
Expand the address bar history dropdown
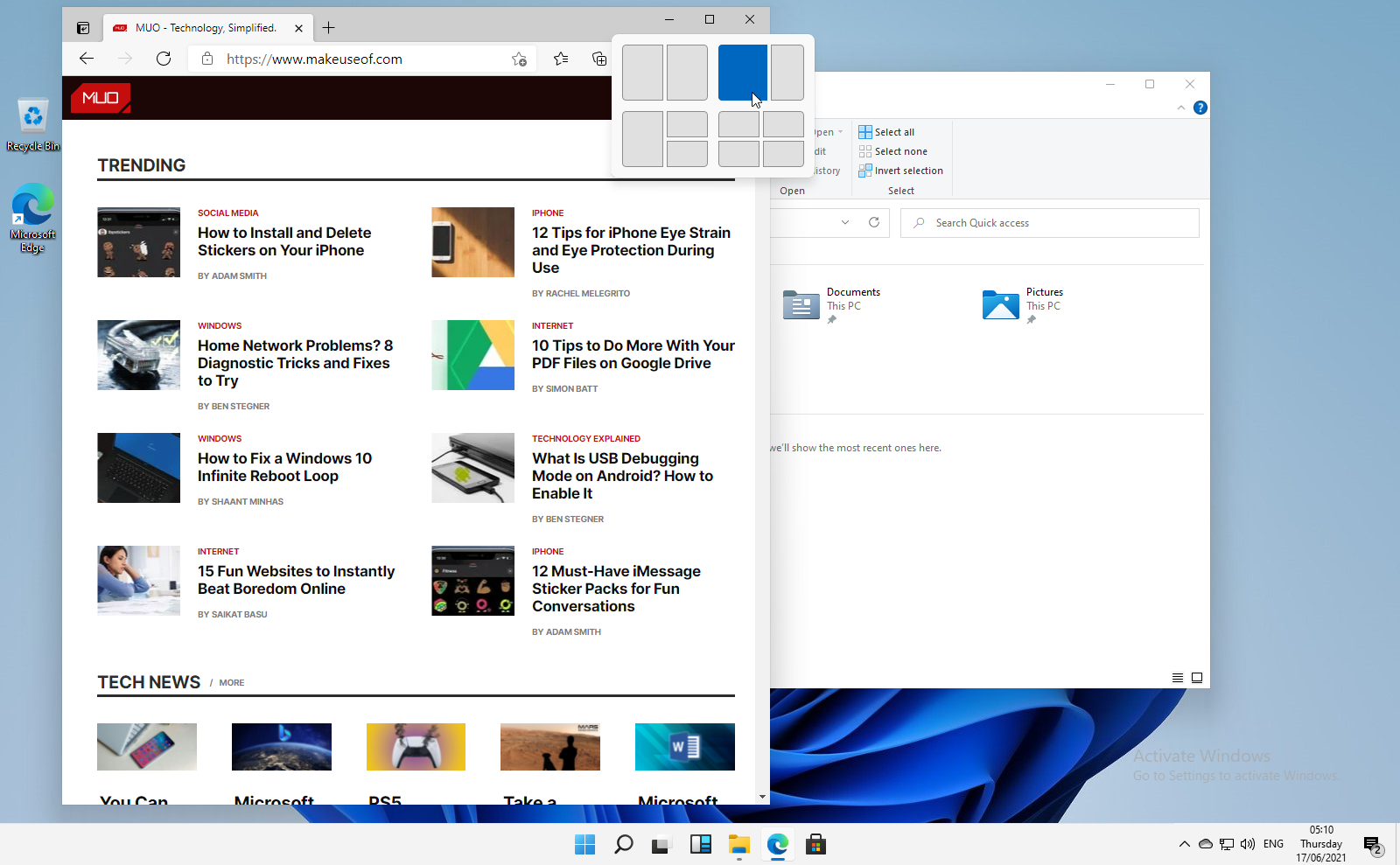[x=845, y=222]
